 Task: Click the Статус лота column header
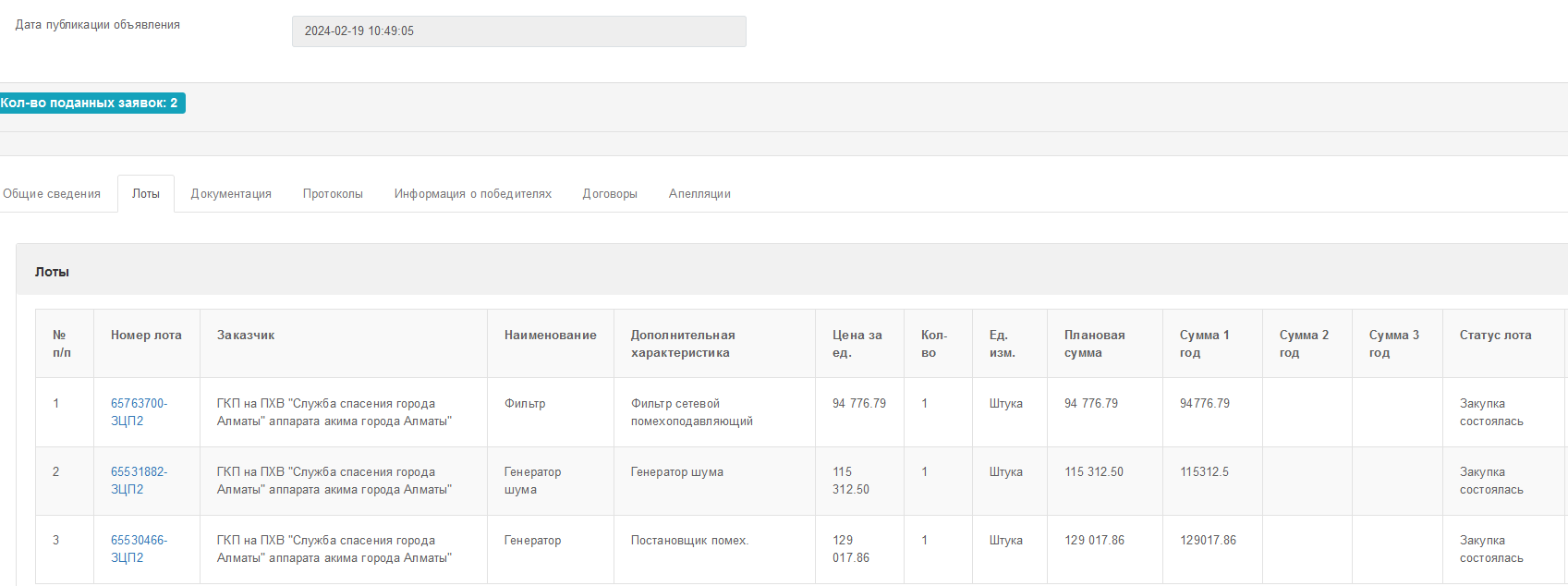click(x=1495, y=336)
